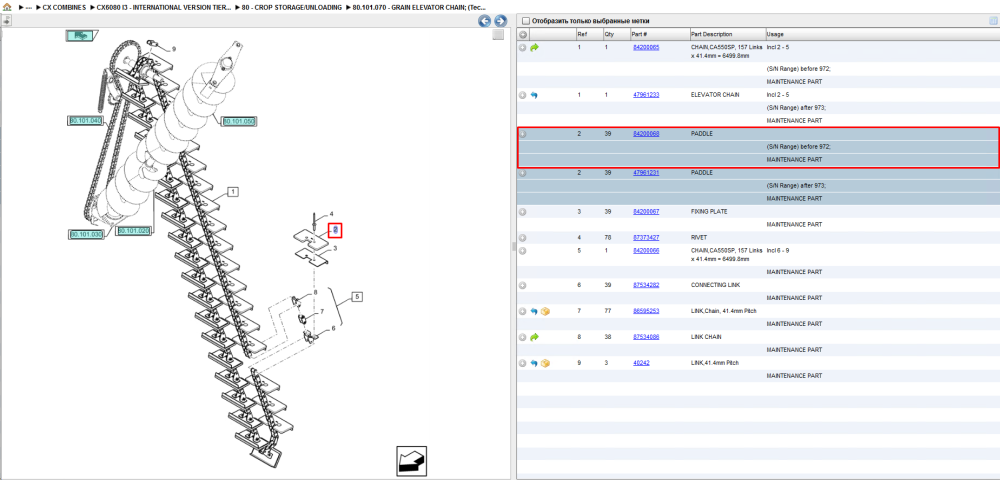Click plus icon for RIVET row
The image size is (1000, 480).
coord(523,238)
